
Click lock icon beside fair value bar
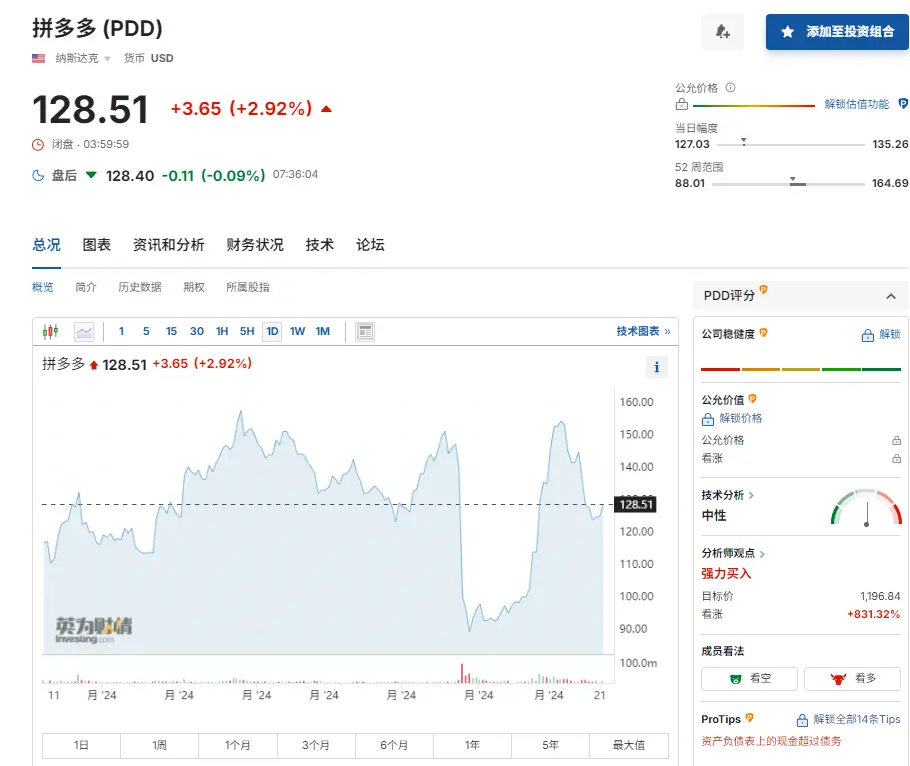pos(682,104)
